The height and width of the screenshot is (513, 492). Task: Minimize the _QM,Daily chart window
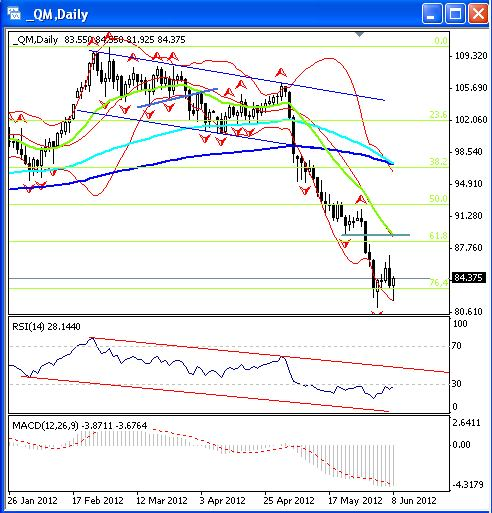pos(431,14)
